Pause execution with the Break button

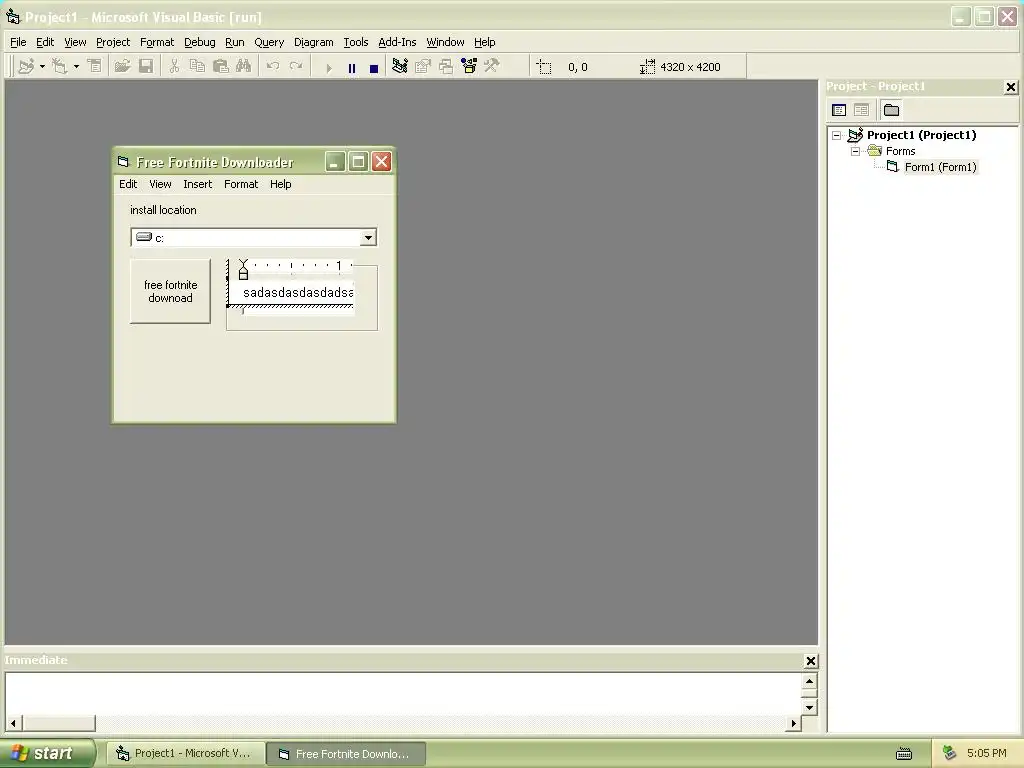[x=352, y=68]
